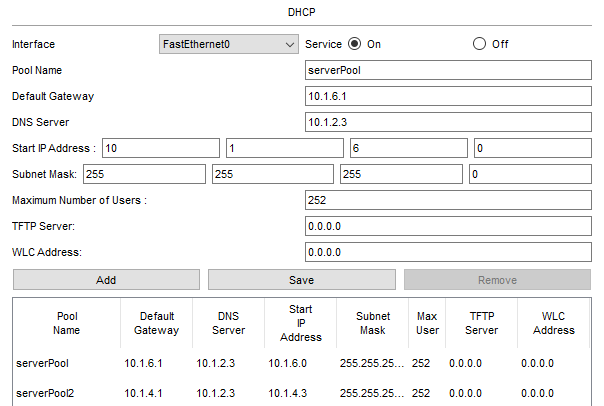Turn DHCP Service On
This screenshot has height=406, width=604.
click(354, 44)
